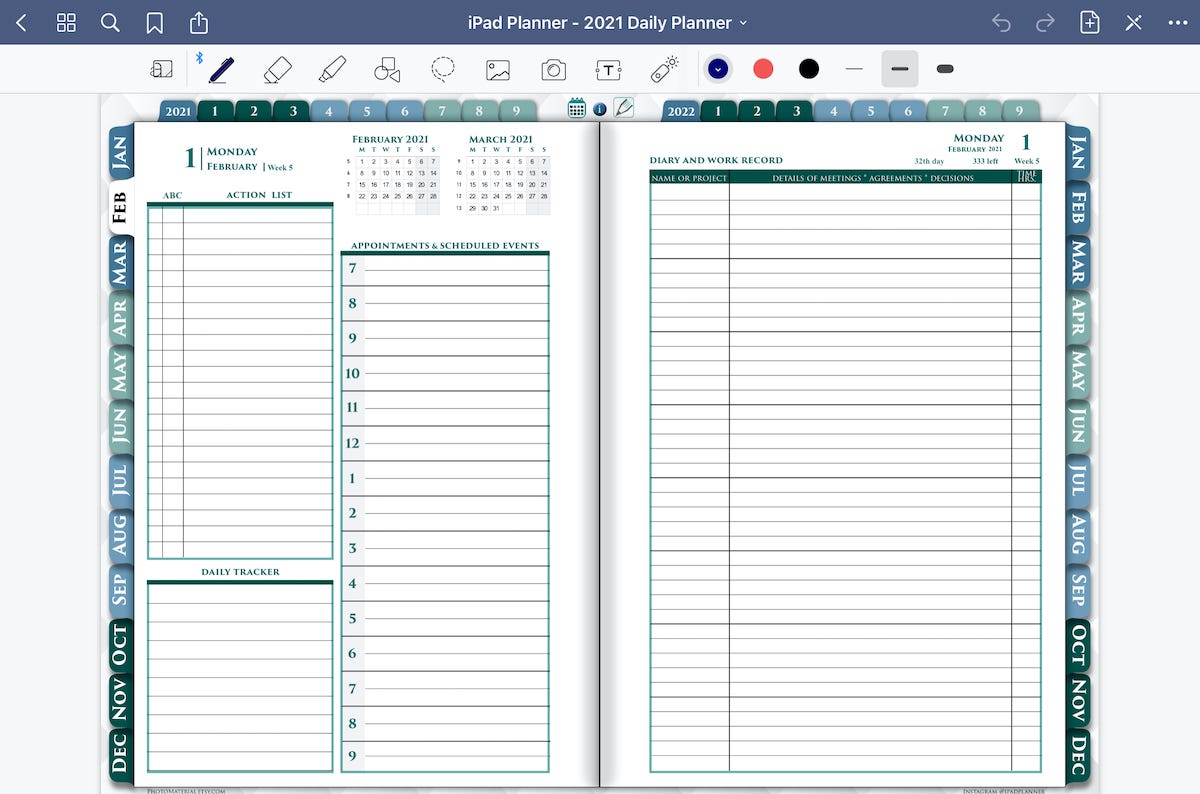Select the medium stroke width
1200x794 pixels.
click(899, 69)
